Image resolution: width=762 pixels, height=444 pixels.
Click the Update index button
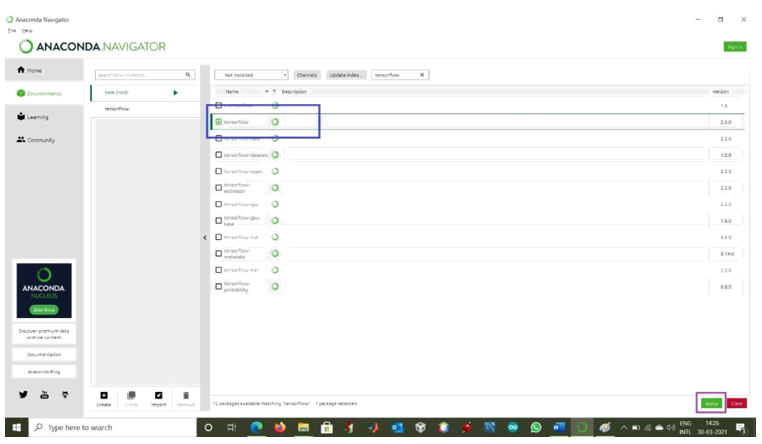click(x=346, y=75)
